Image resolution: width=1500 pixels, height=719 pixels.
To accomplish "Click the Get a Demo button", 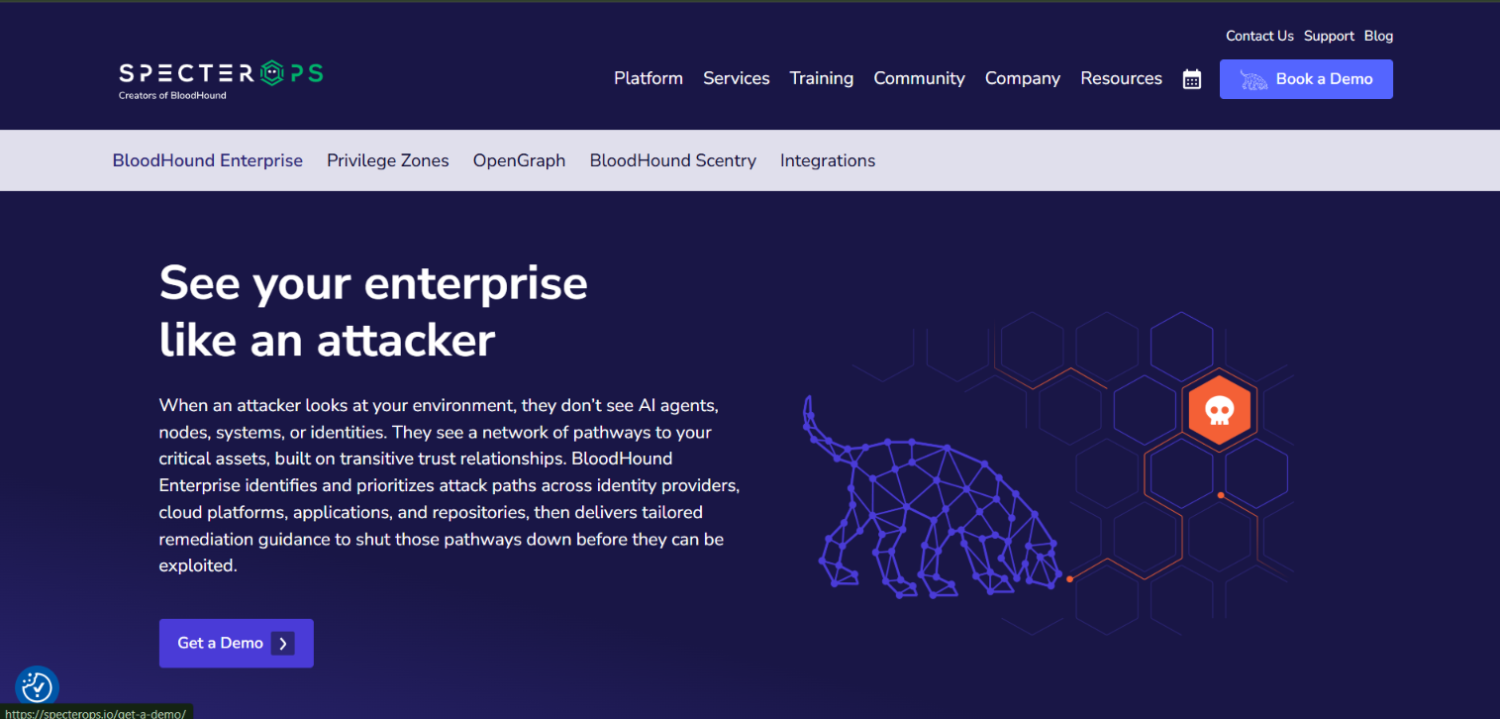I will 236,643.
